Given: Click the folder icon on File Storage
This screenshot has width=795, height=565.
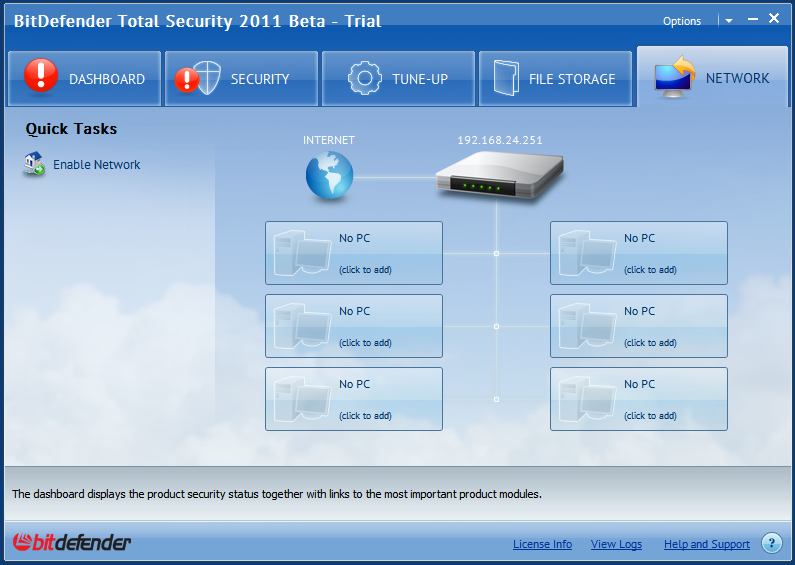Looking at the screenshot, I should 506,78.
